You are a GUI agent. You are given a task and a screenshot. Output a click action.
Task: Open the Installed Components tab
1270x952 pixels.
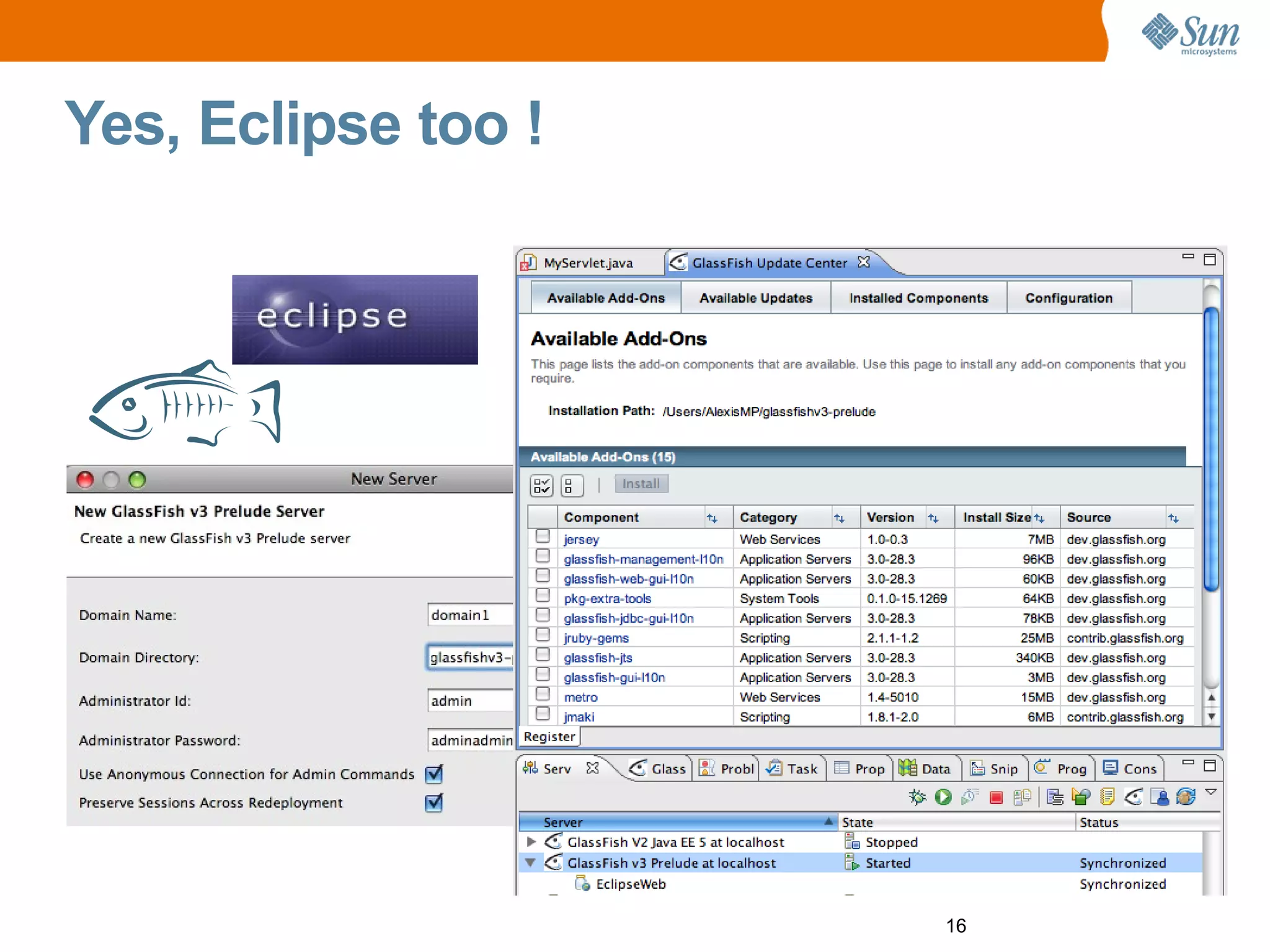[918, 298]
